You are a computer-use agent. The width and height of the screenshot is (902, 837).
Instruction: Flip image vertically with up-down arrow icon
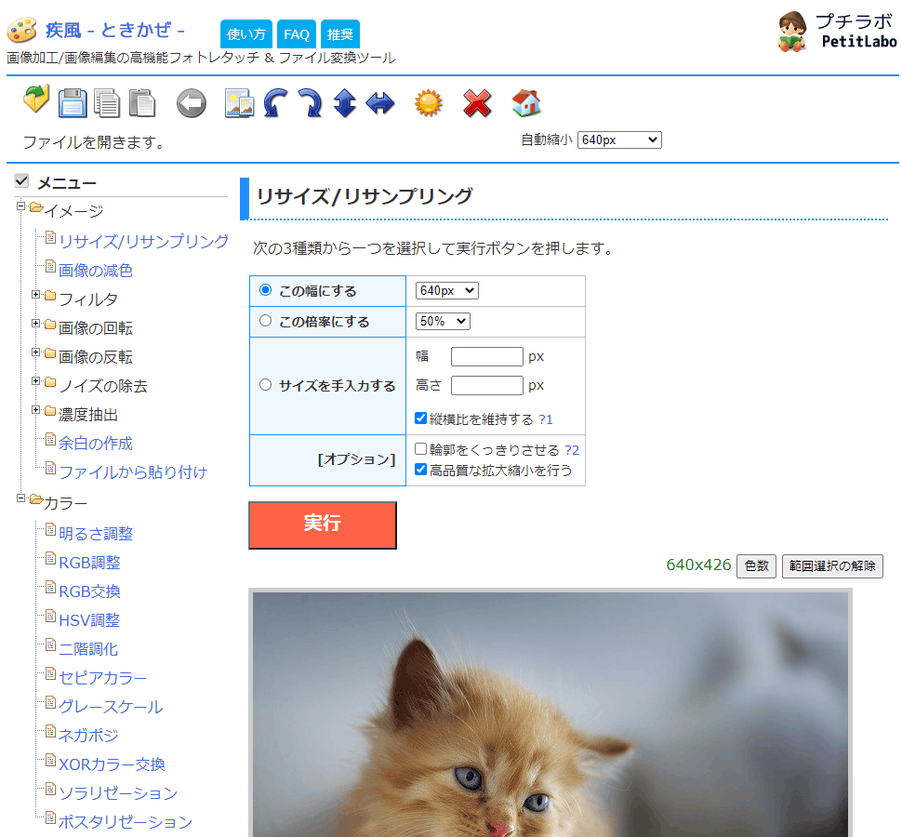click(x=345, y=103)
